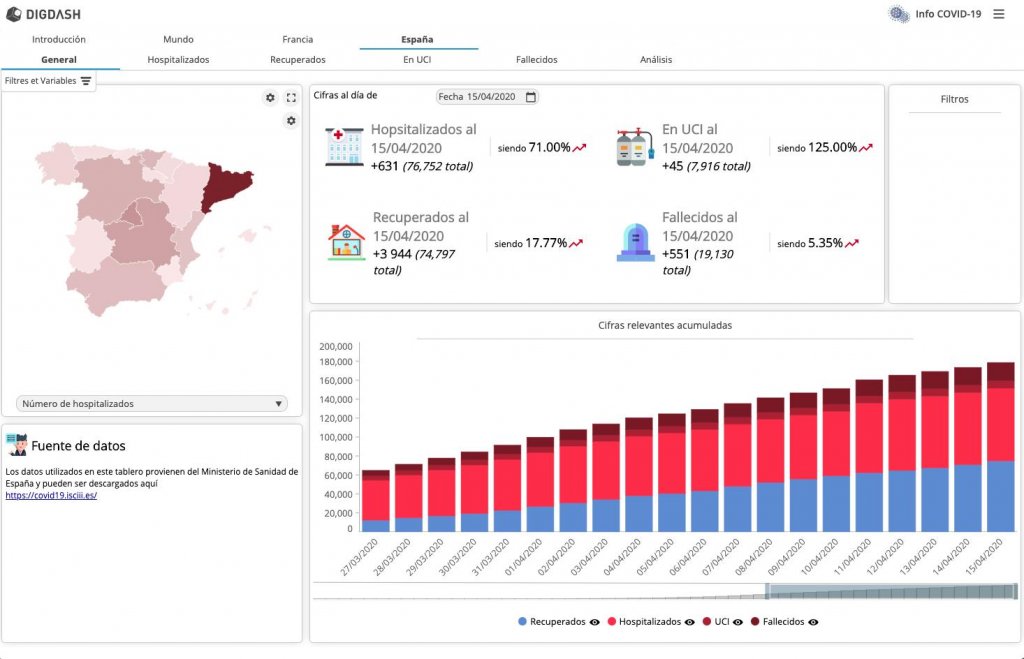Open the Hospitalizados sub-tab
This screenshot has height=659, width=1024.
click(178, 59)
